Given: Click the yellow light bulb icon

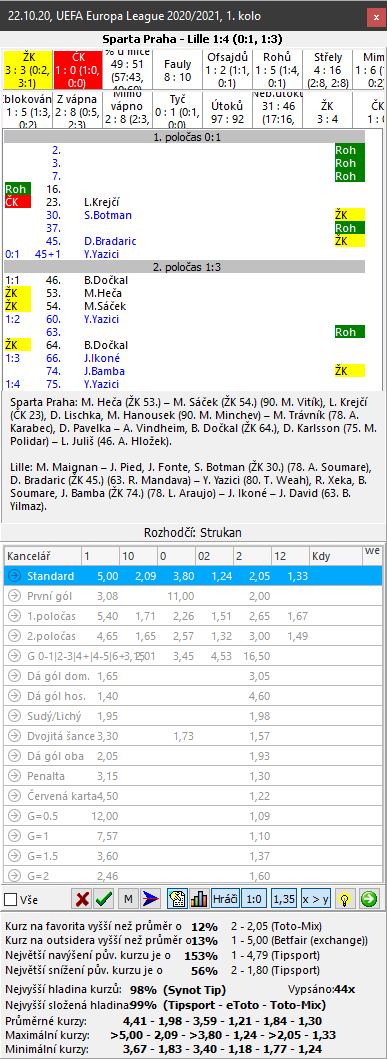Looking at the screenshot, I should click(x=345, y=900).
